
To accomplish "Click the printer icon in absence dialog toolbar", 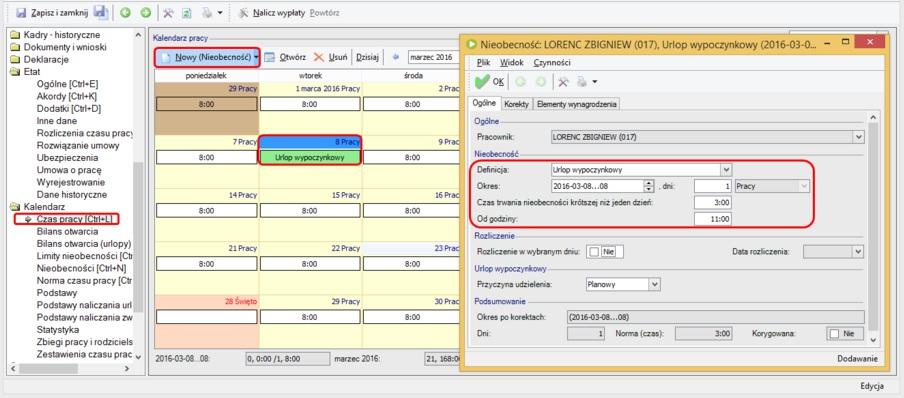I will click(582, 81).
